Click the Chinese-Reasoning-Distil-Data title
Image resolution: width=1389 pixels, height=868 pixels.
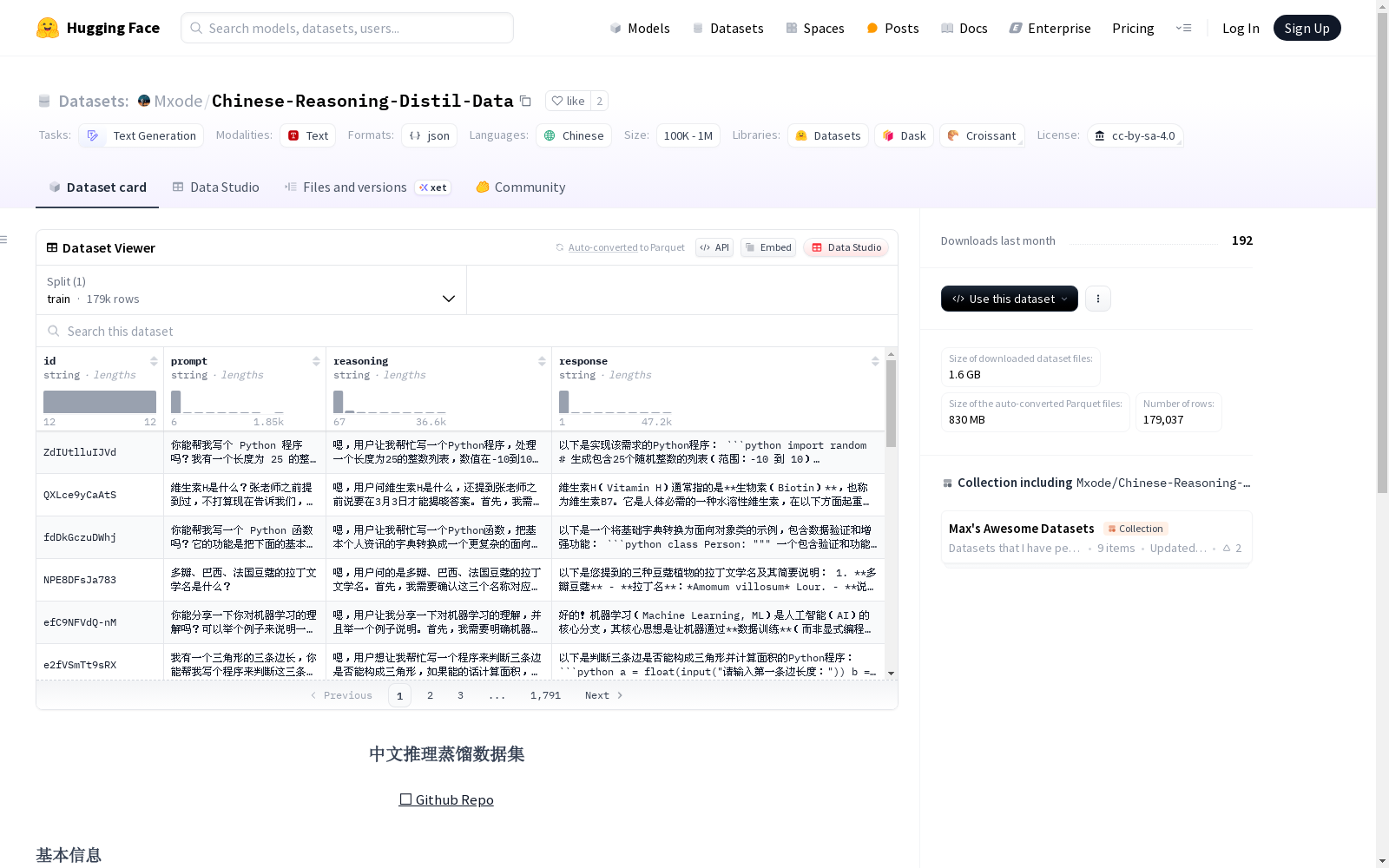pyautogui.click(x=362, y=101)
